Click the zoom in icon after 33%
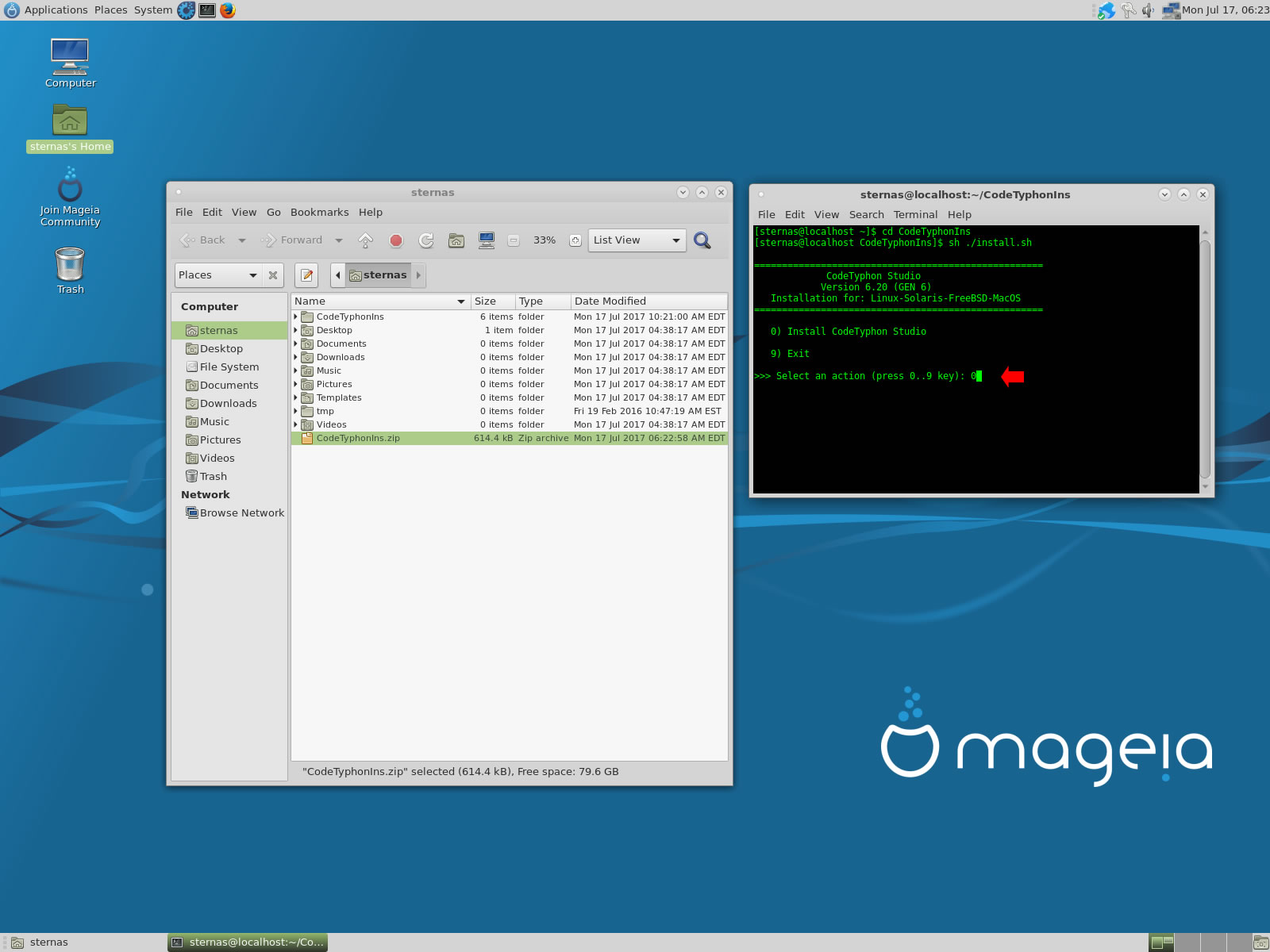This screenshot has height=952, width=1270. click(575, 240)
